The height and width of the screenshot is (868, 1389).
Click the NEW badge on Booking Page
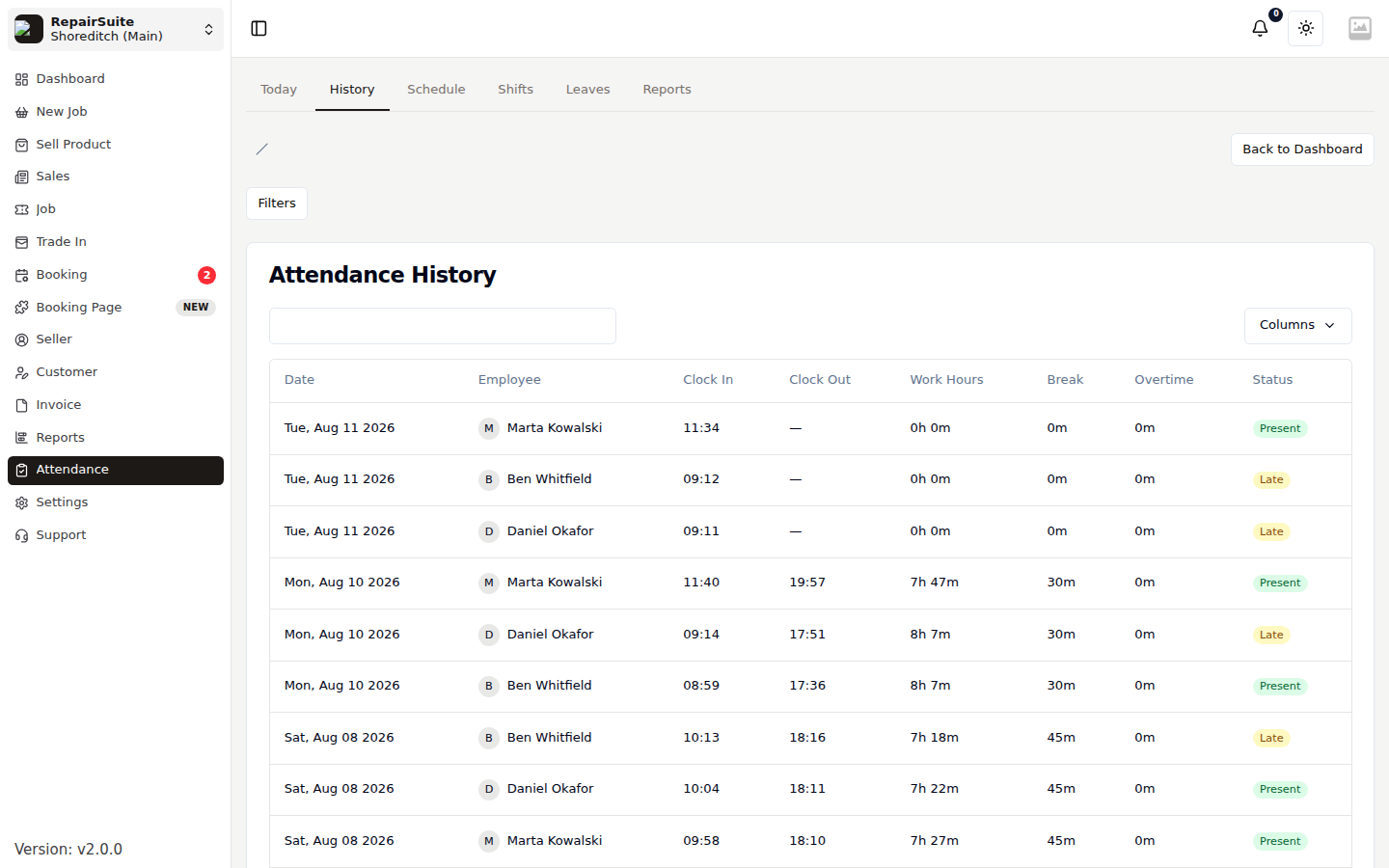pyautogui.click(x=196, y=308)
